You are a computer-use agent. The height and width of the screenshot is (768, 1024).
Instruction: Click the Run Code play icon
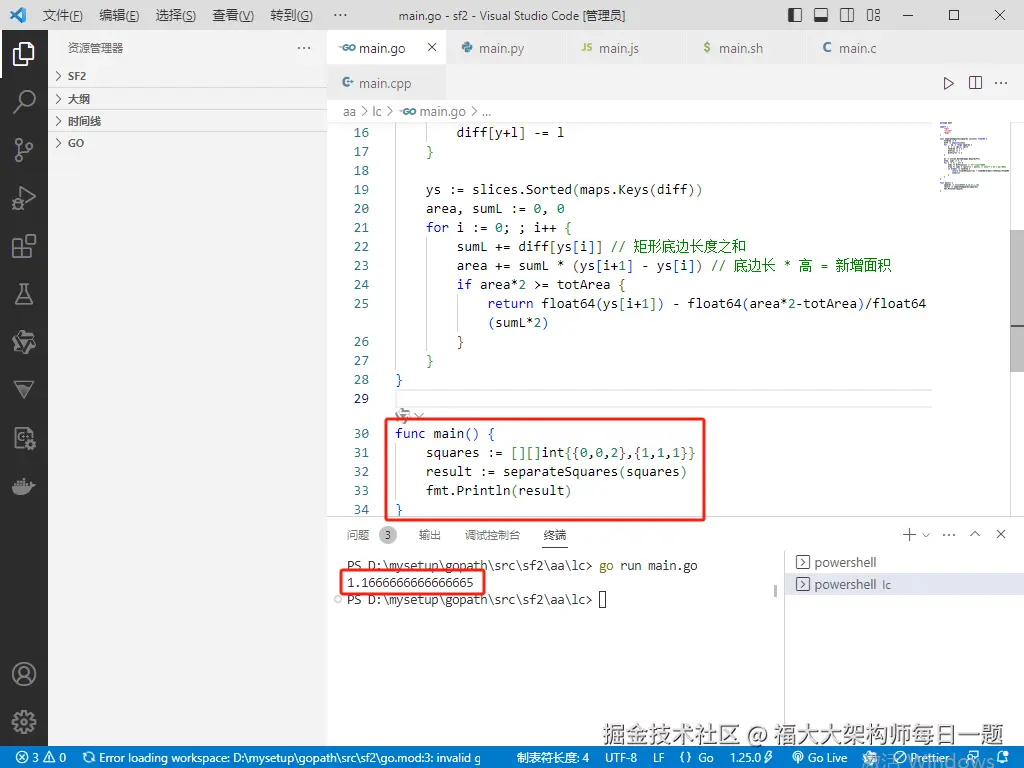coord(948,83)
